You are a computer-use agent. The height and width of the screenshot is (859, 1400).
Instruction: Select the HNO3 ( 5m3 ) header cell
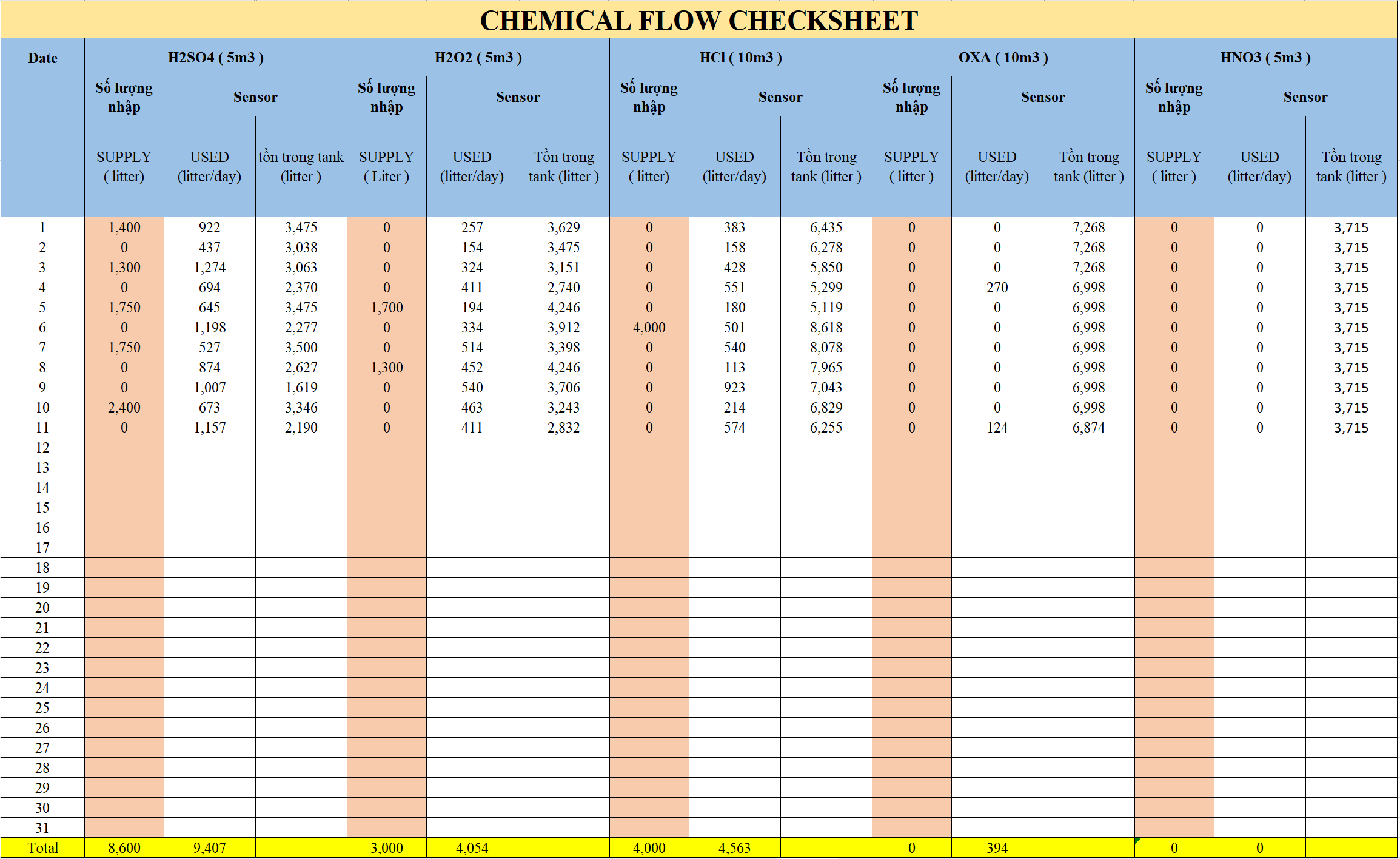(x=1265, y=58)
